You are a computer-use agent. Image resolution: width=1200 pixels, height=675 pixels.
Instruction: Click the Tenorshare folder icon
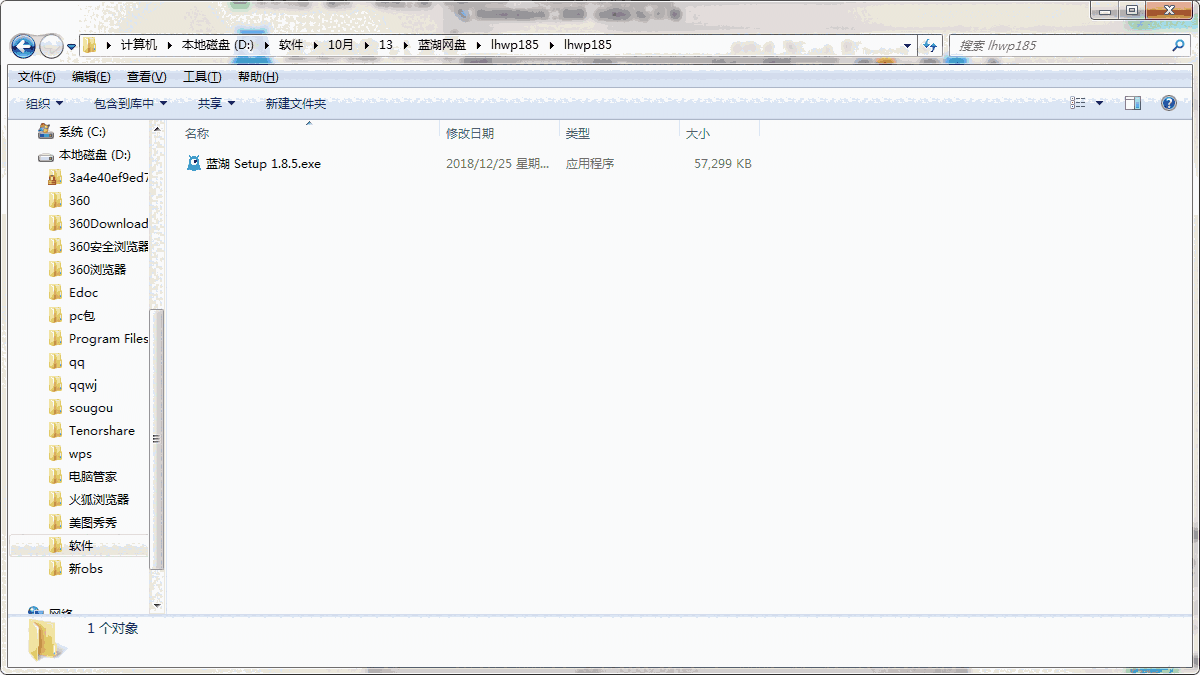click(x=55, y=431)
